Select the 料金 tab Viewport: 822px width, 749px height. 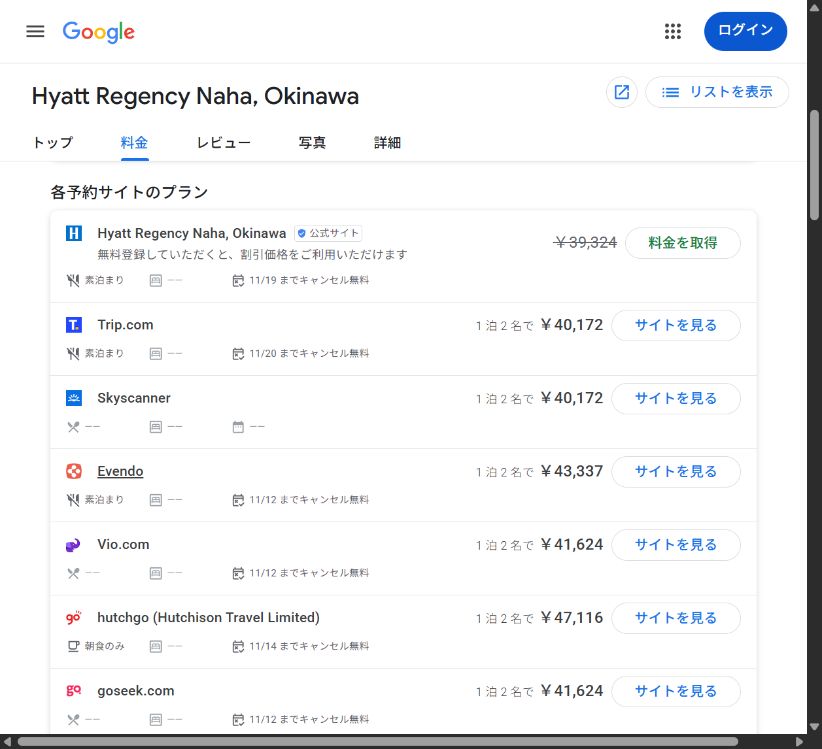(x=134, y=143)
